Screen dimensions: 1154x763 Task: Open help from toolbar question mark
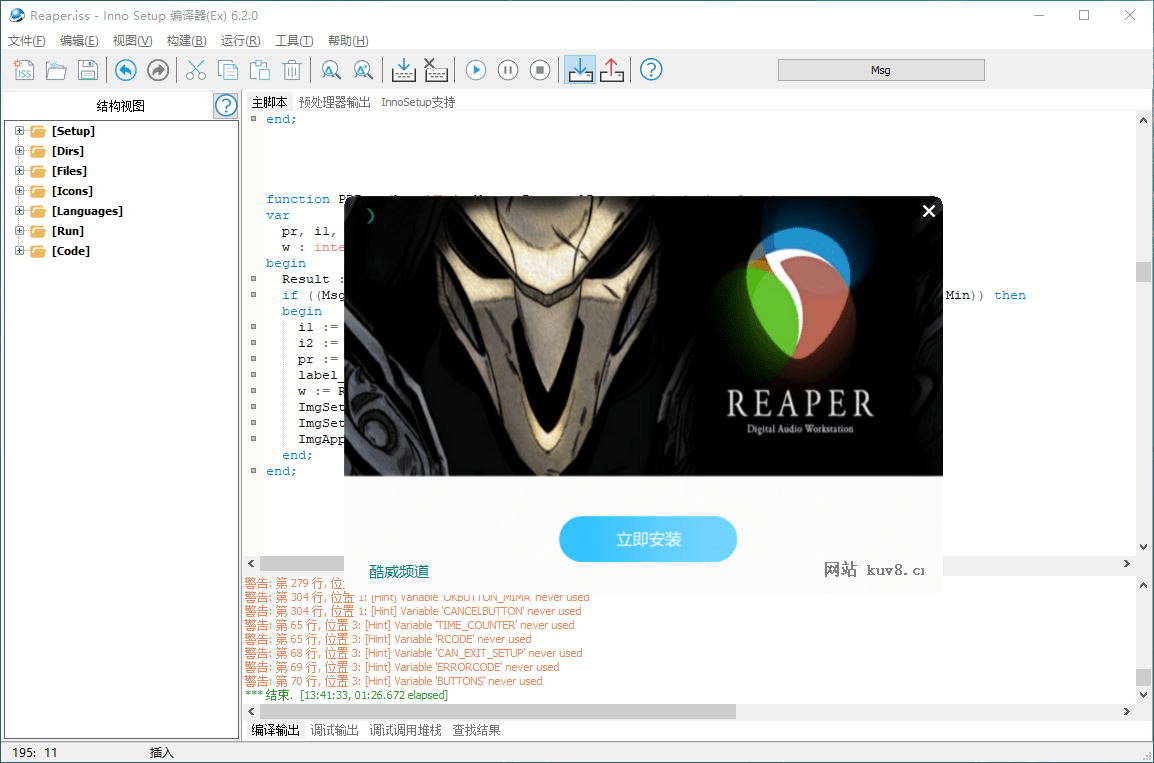coord(651,70)
